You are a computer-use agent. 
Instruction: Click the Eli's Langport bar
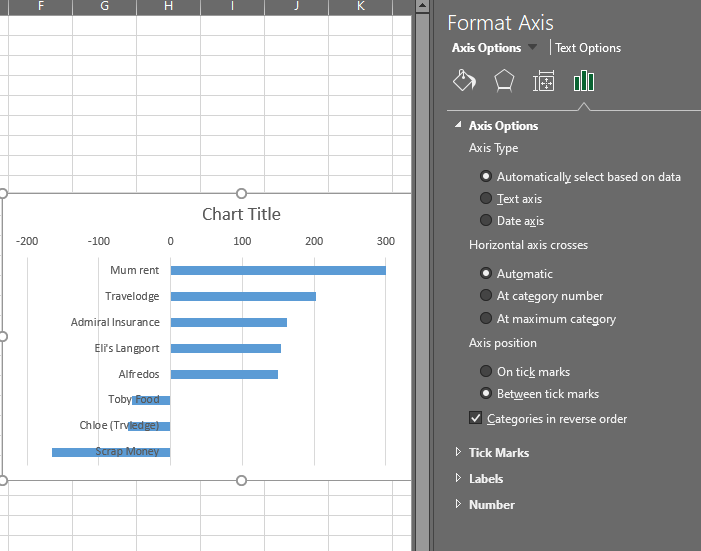tap(226, 348)
